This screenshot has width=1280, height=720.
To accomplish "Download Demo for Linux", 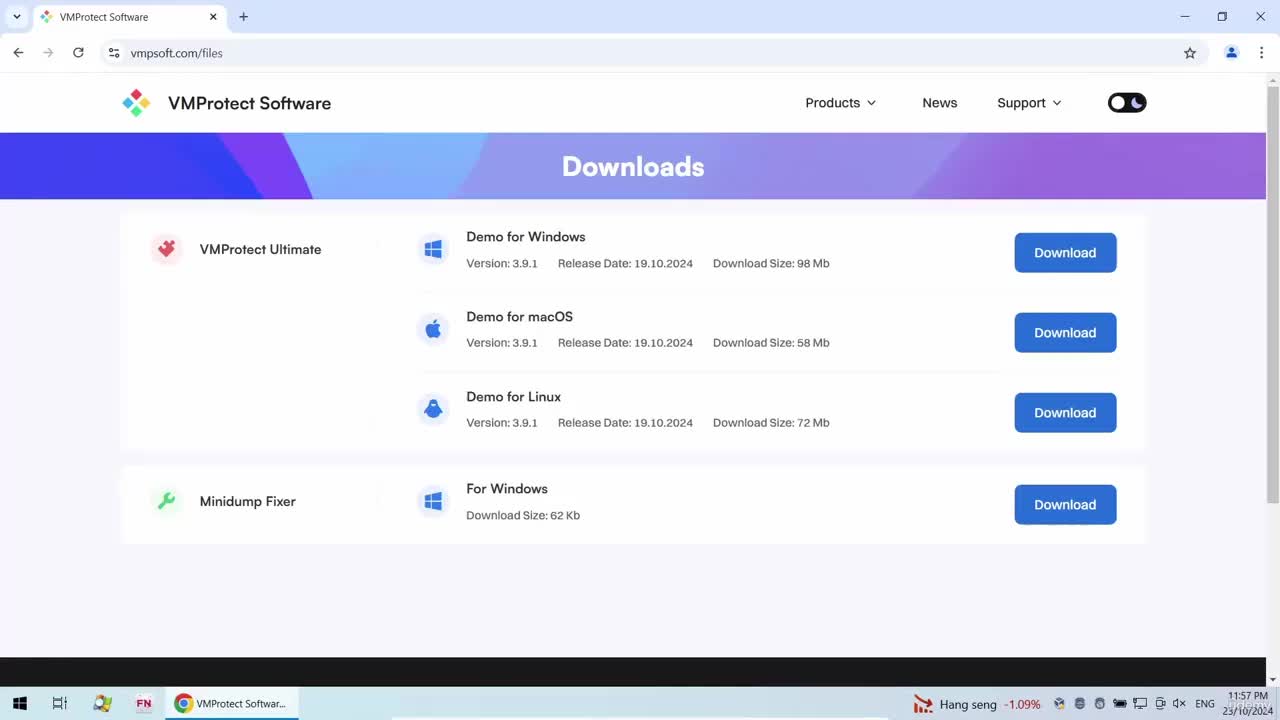I will [x=1065, y=413].
